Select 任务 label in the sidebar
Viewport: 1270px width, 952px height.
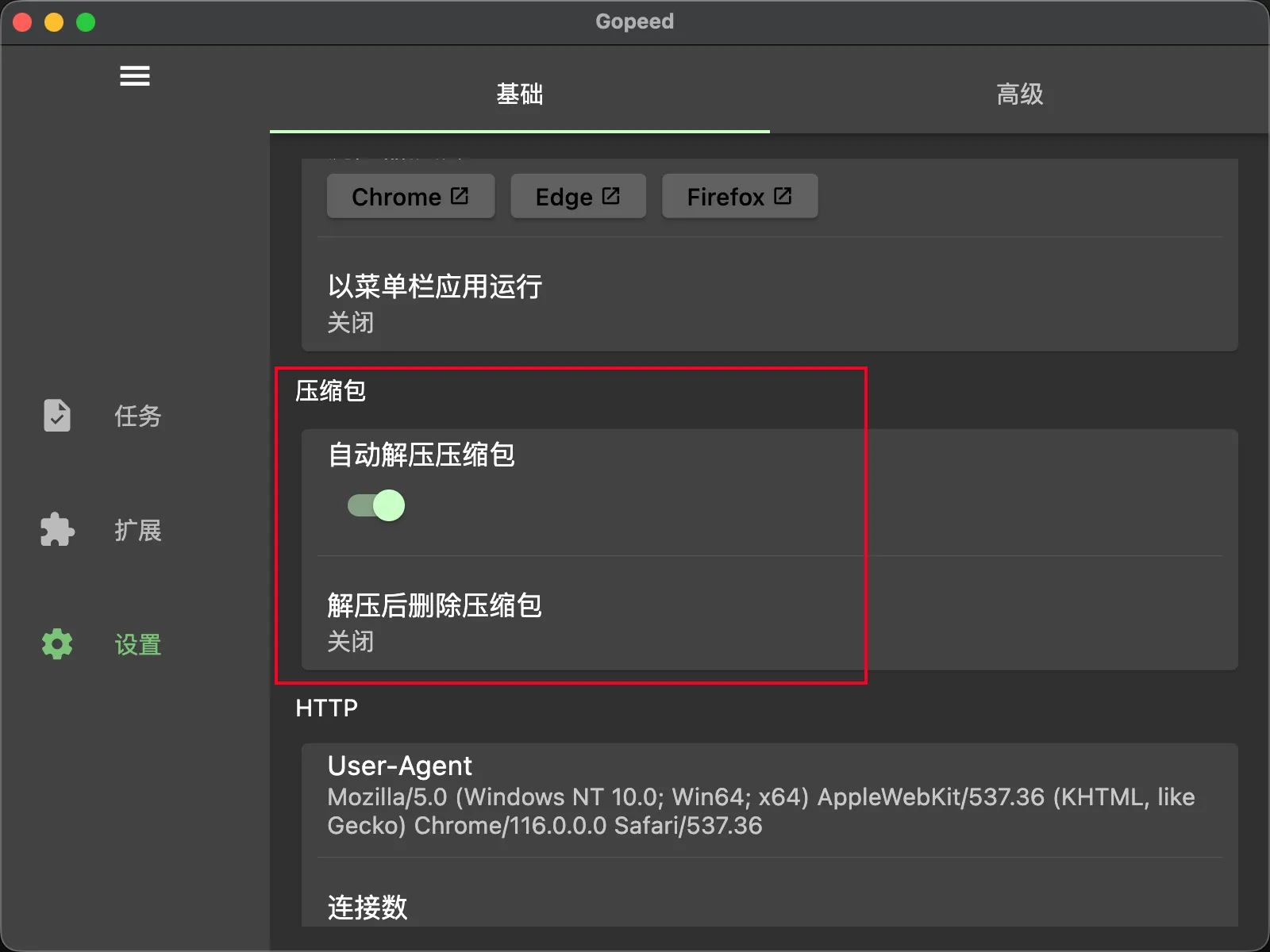[x=138, y=416]
